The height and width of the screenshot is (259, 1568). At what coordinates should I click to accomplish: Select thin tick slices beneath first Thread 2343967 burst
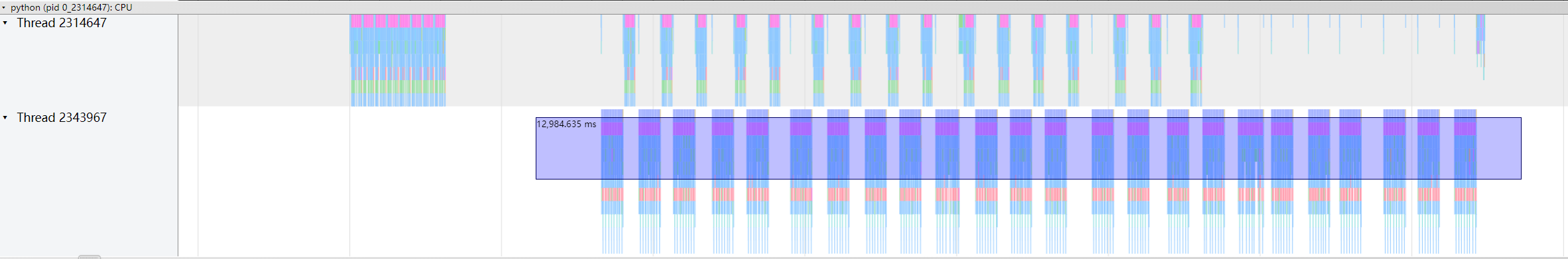[612, 234]
